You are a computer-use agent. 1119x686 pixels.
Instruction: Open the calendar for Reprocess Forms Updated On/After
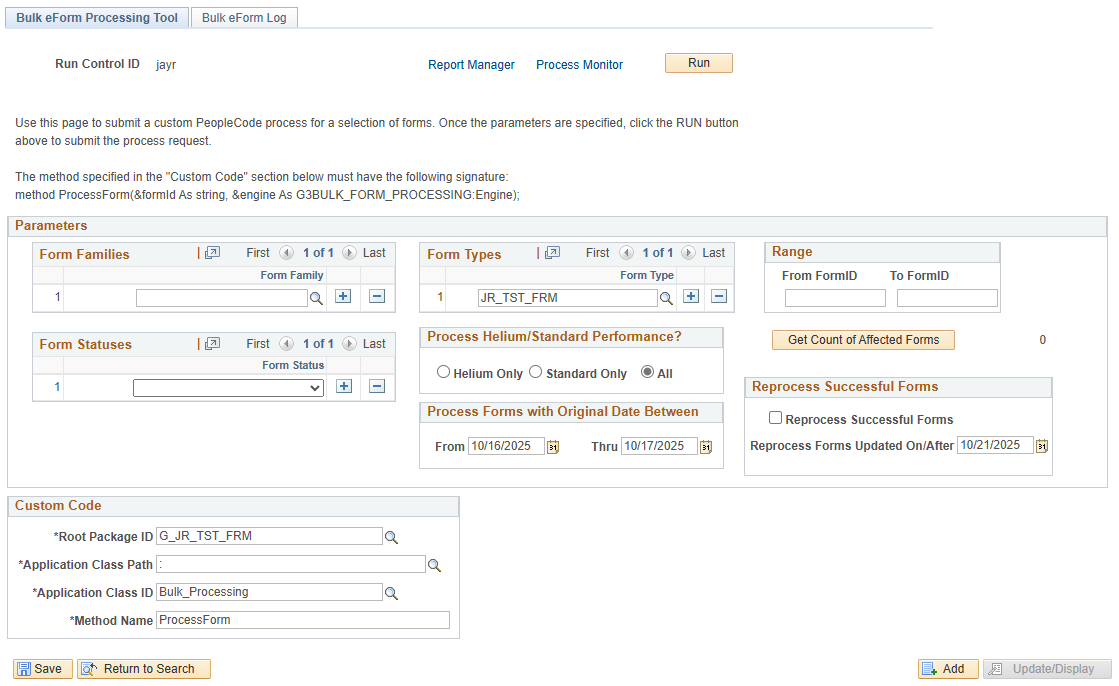click(x=1041, y=445)
